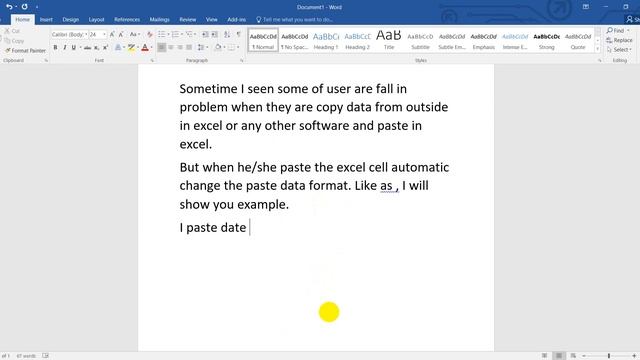Show or hide paragraph marks

238,35
